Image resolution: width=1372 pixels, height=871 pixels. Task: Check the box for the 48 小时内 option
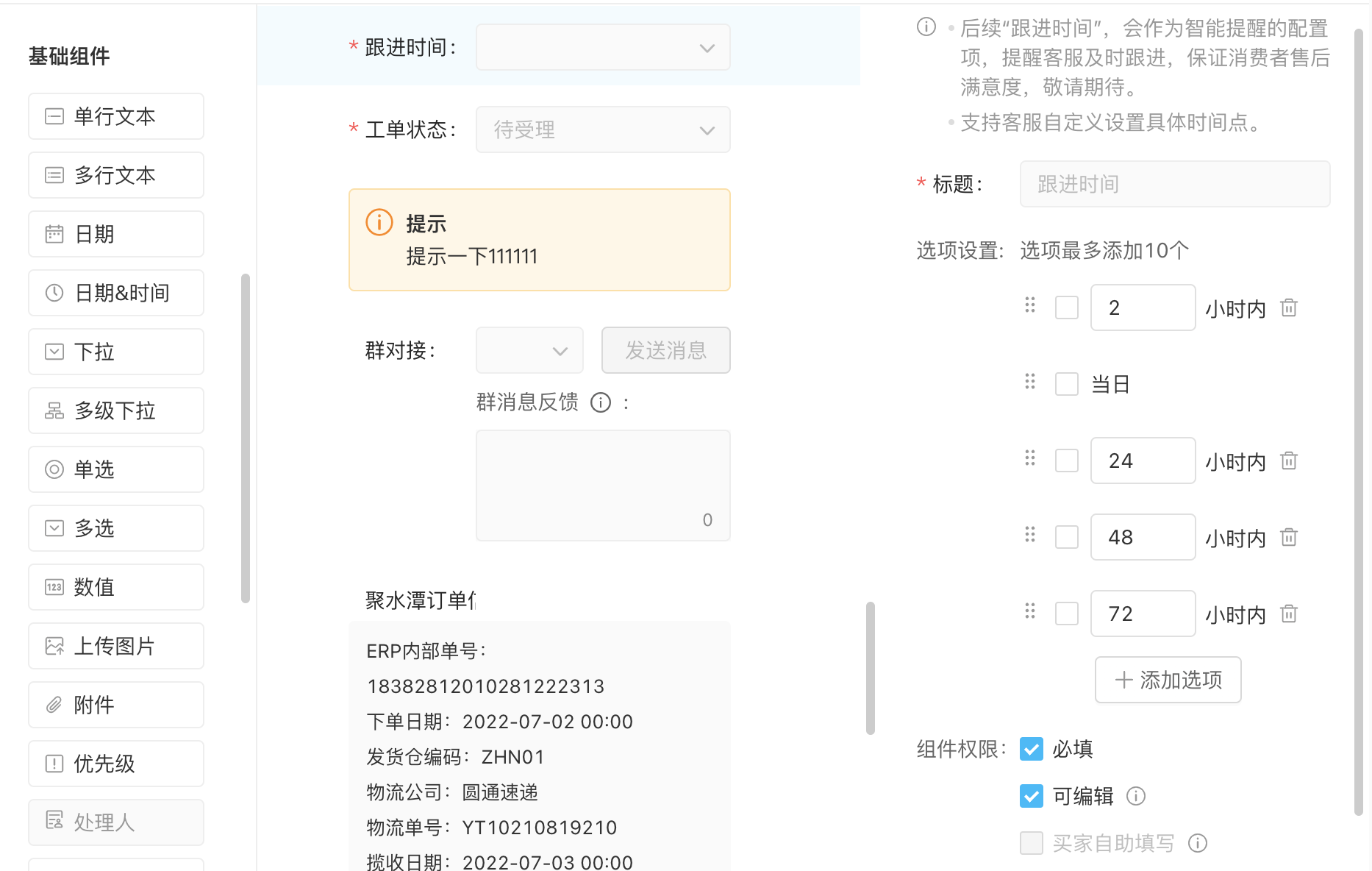coord(1067,537)
